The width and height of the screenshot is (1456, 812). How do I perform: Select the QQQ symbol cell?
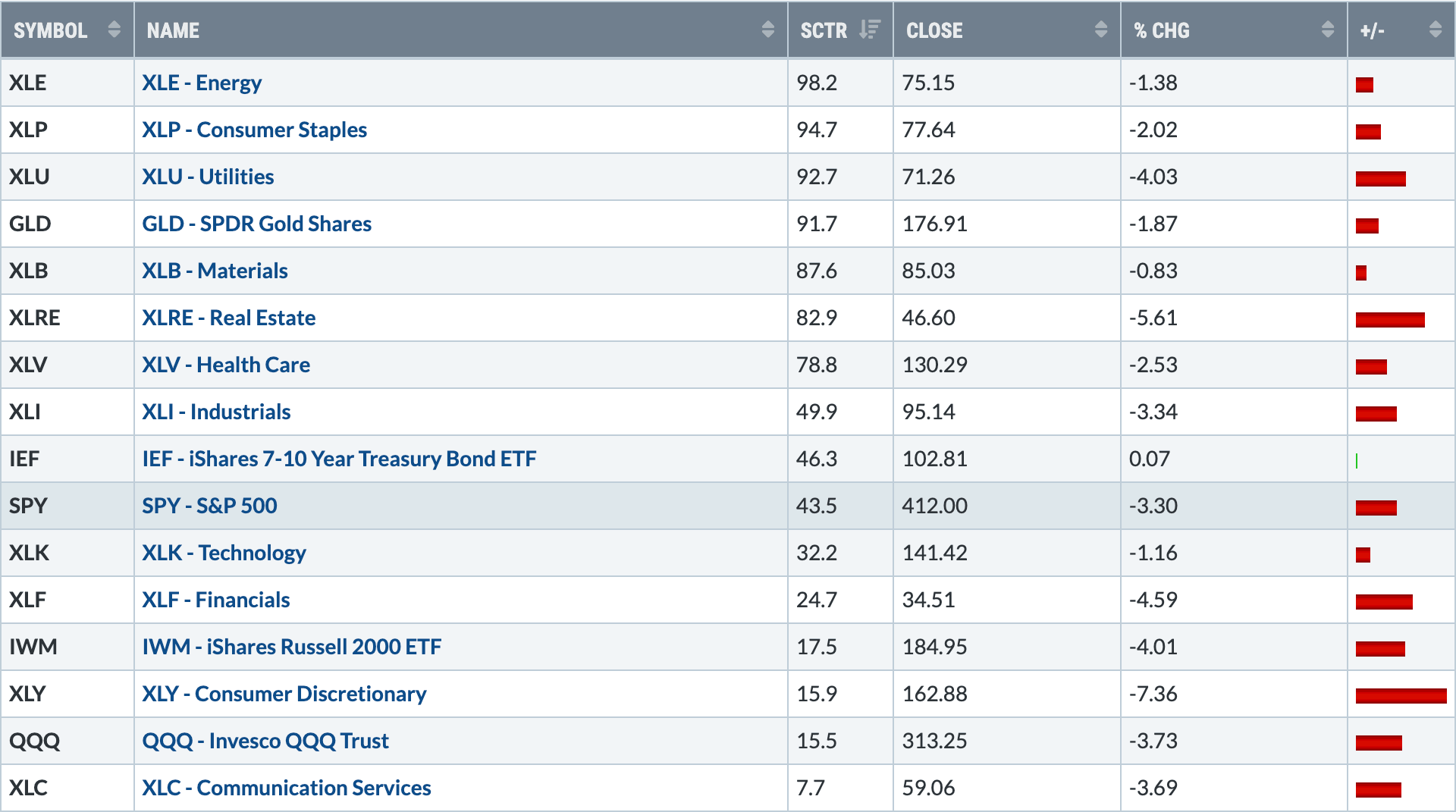click(67, 741)
